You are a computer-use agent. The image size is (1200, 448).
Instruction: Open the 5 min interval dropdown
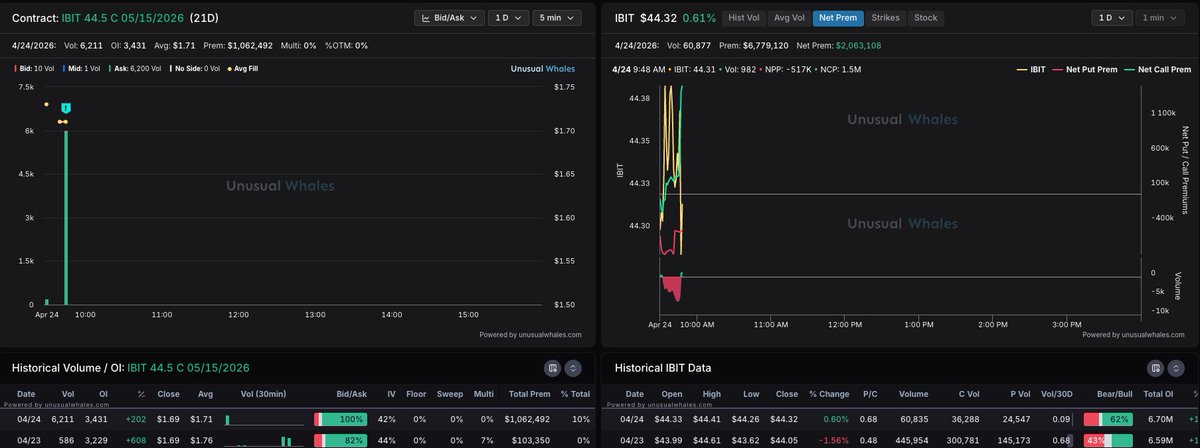(x=556, y=18)
